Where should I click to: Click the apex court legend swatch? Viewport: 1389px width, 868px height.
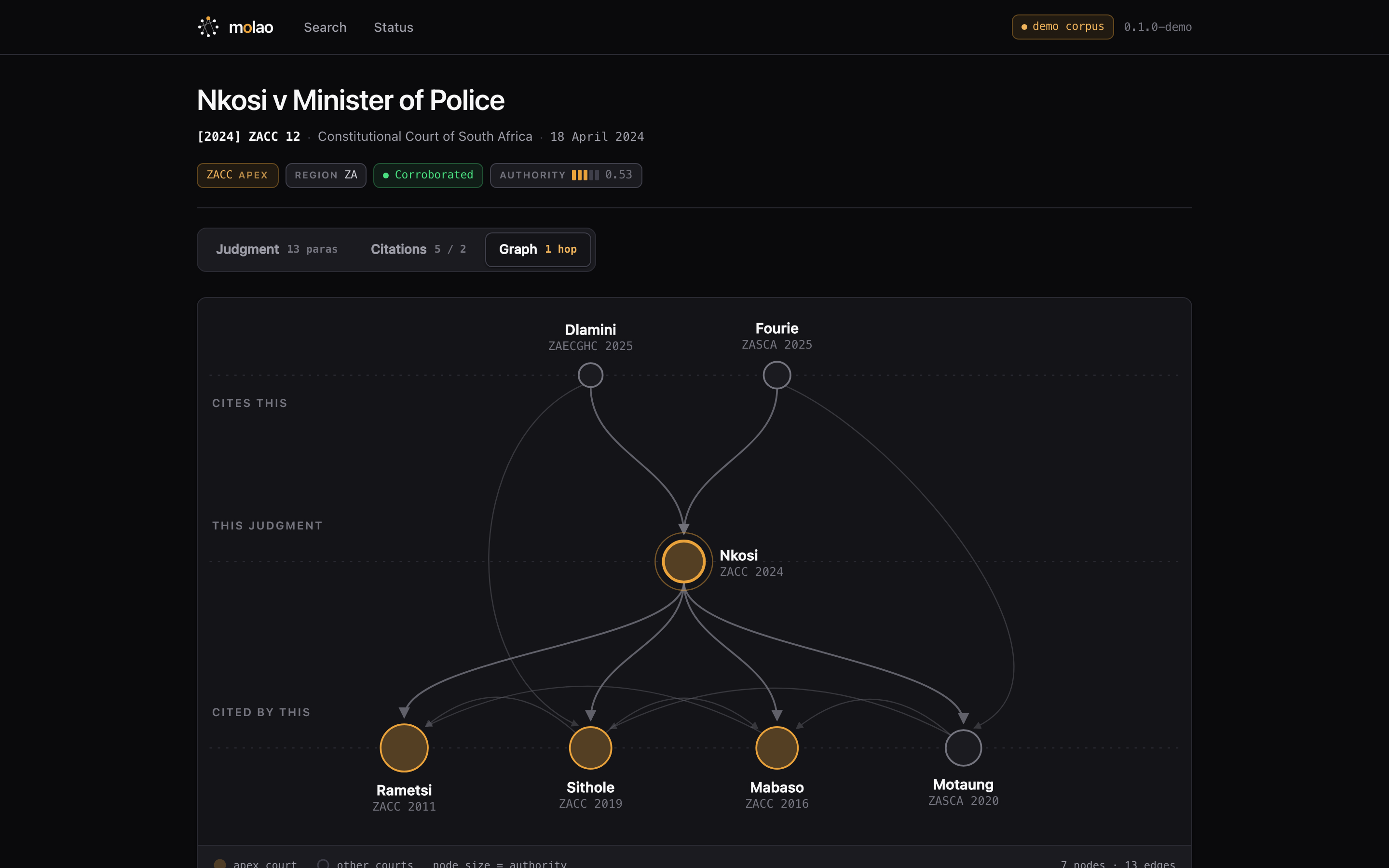click(219, 863)
